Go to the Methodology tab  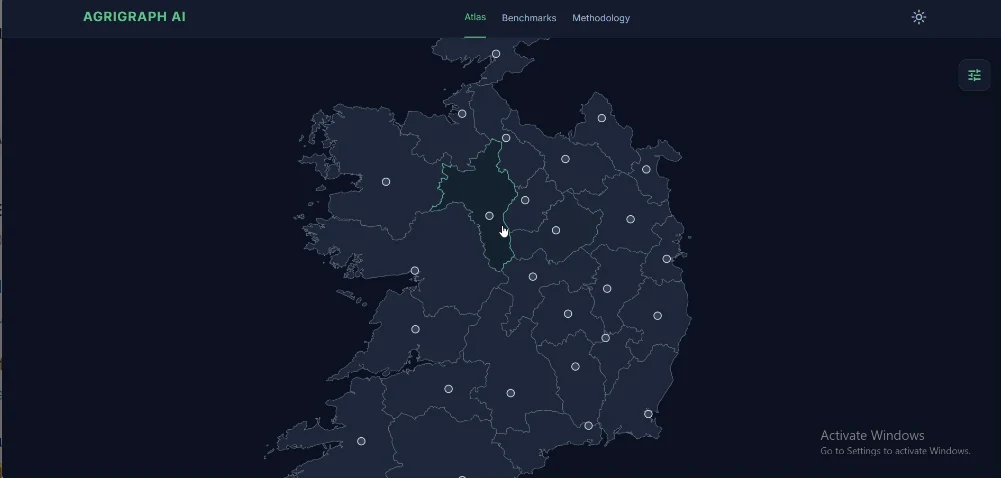[x=601, y=18]
